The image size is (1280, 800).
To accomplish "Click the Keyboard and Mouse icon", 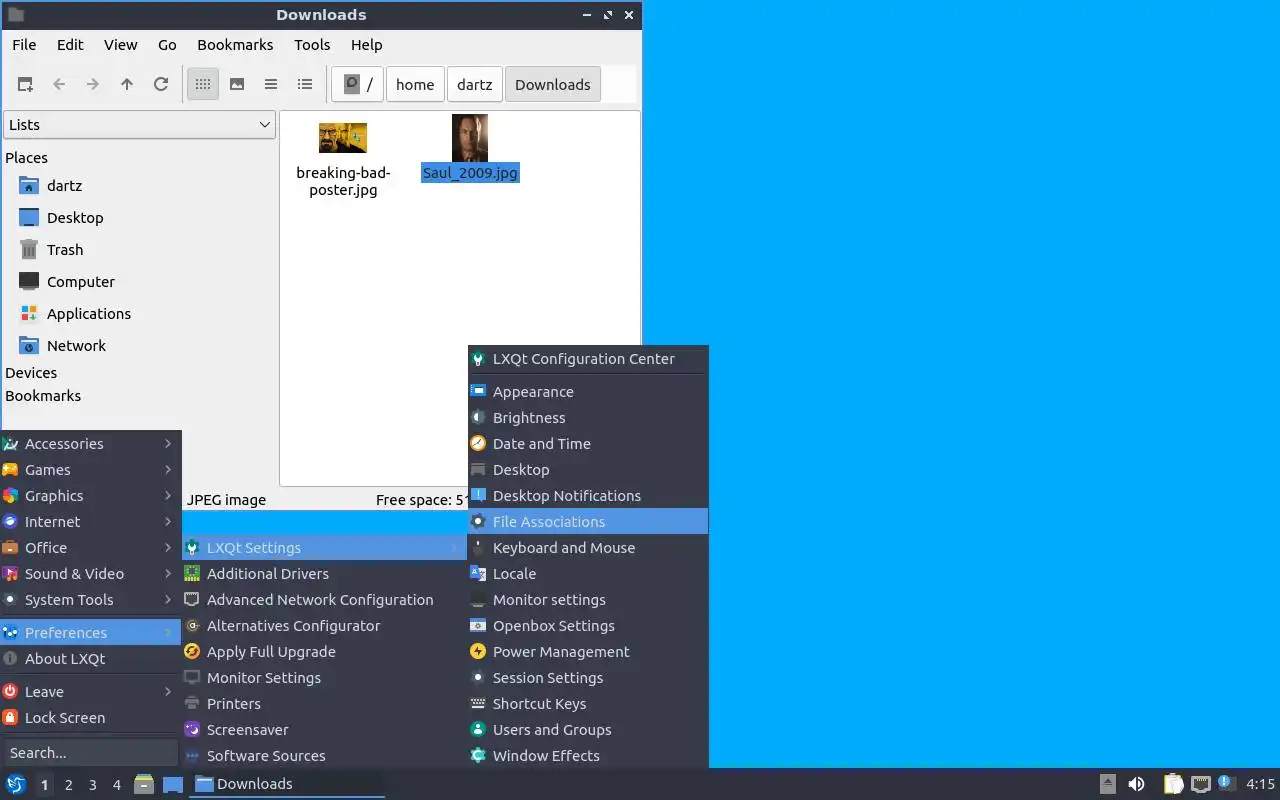I will click(478, 548).
